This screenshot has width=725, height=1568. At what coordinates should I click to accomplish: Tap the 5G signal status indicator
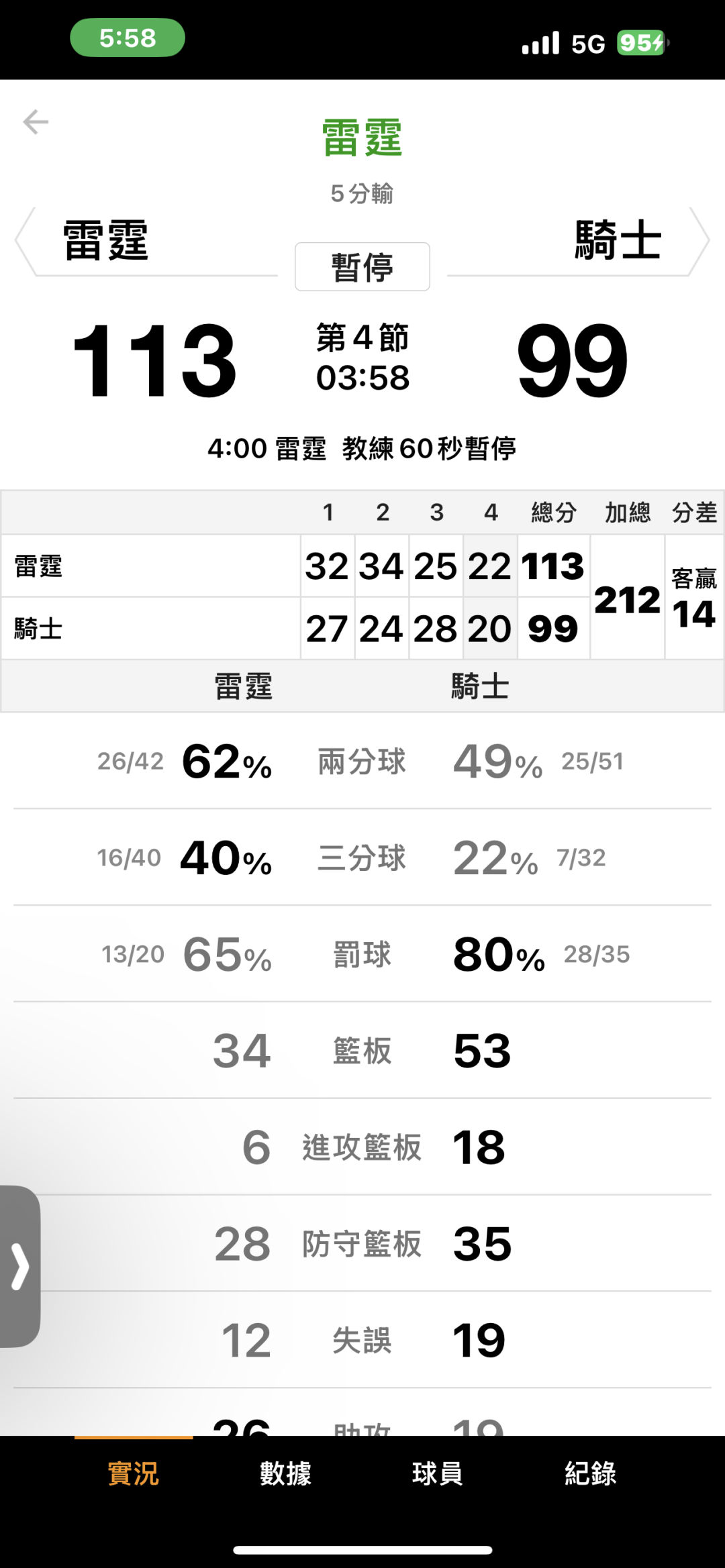pos(588,44)
